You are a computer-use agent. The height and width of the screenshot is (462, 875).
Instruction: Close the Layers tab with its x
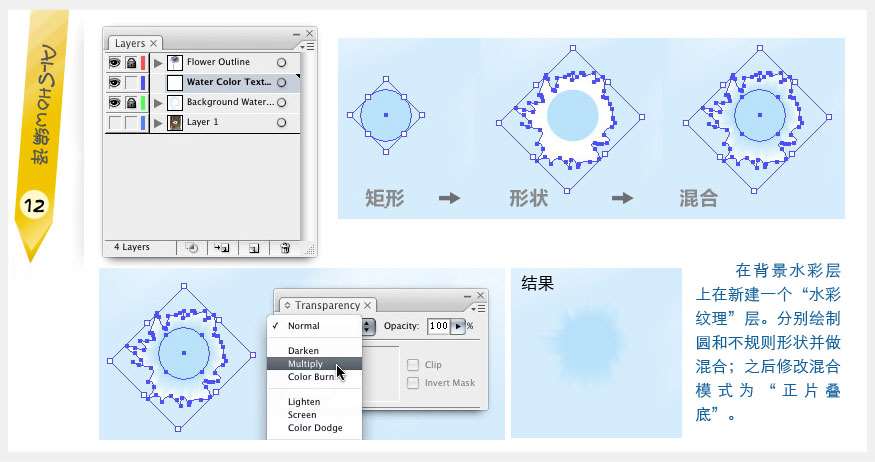(x=153, y=44)
